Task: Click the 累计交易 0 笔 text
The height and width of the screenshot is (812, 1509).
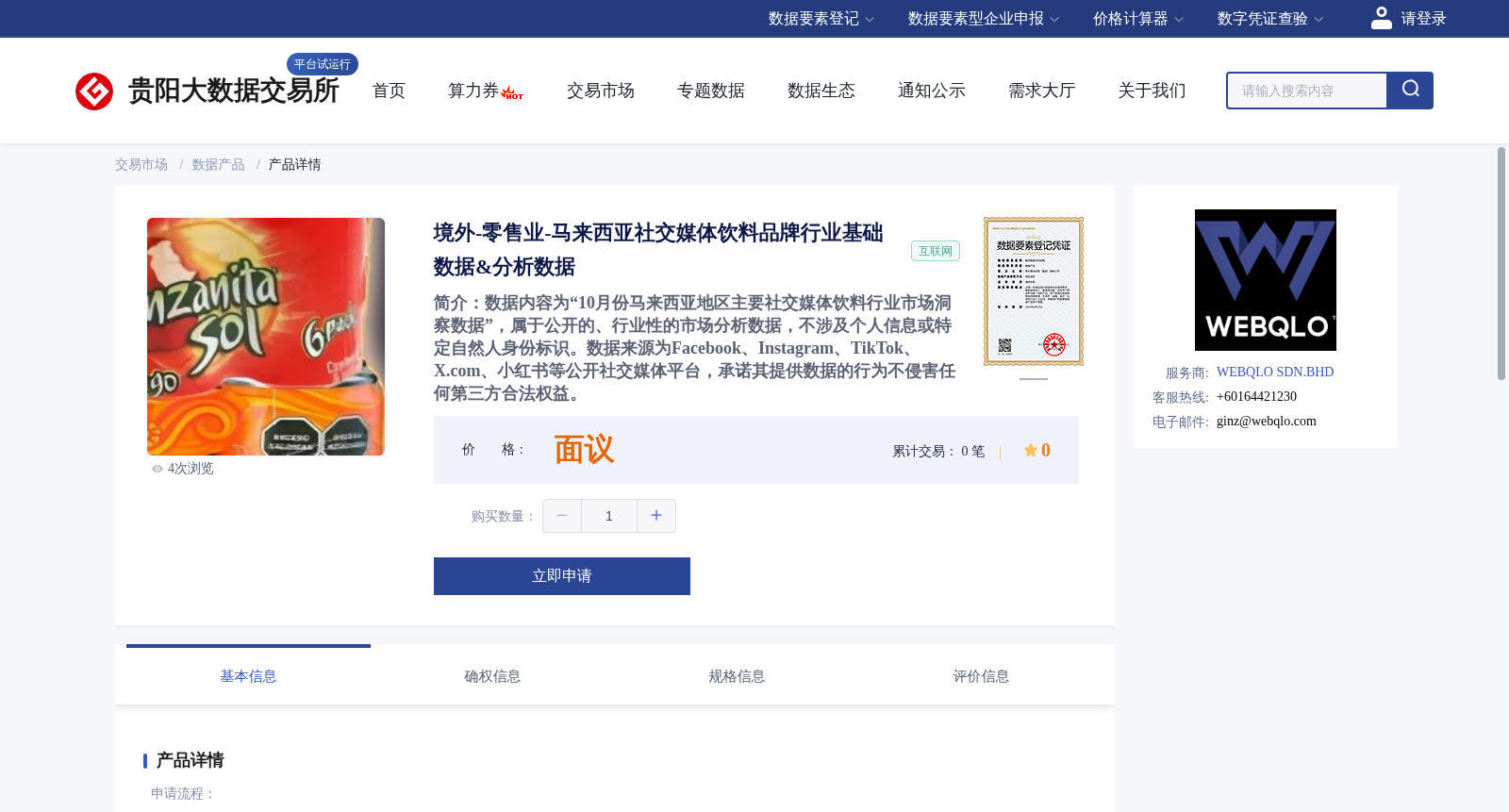Action: [x=938, y=452]
